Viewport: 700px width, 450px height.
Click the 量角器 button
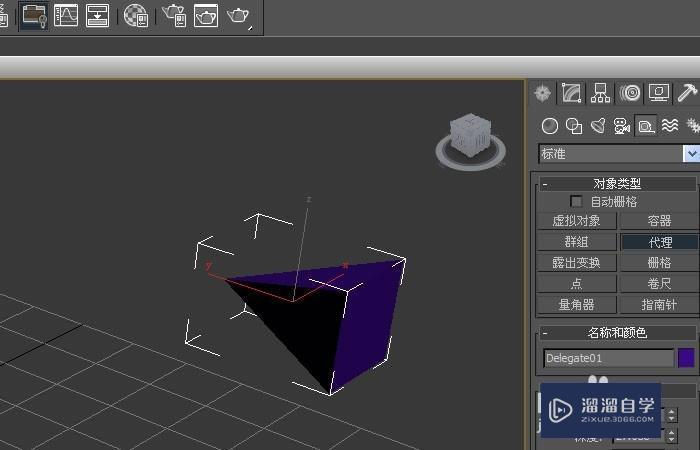576,305
